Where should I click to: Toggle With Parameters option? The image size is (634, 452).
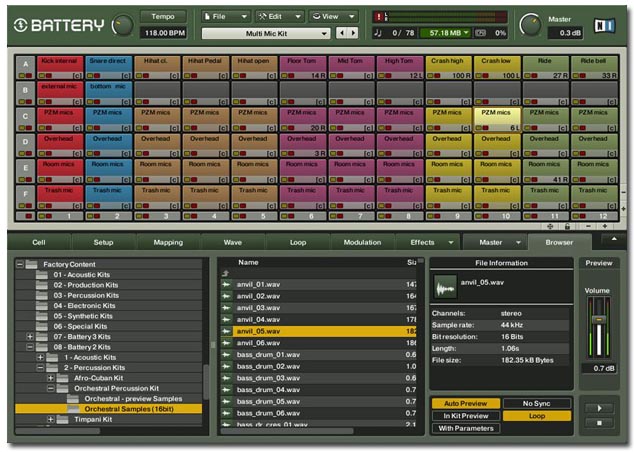466,429
